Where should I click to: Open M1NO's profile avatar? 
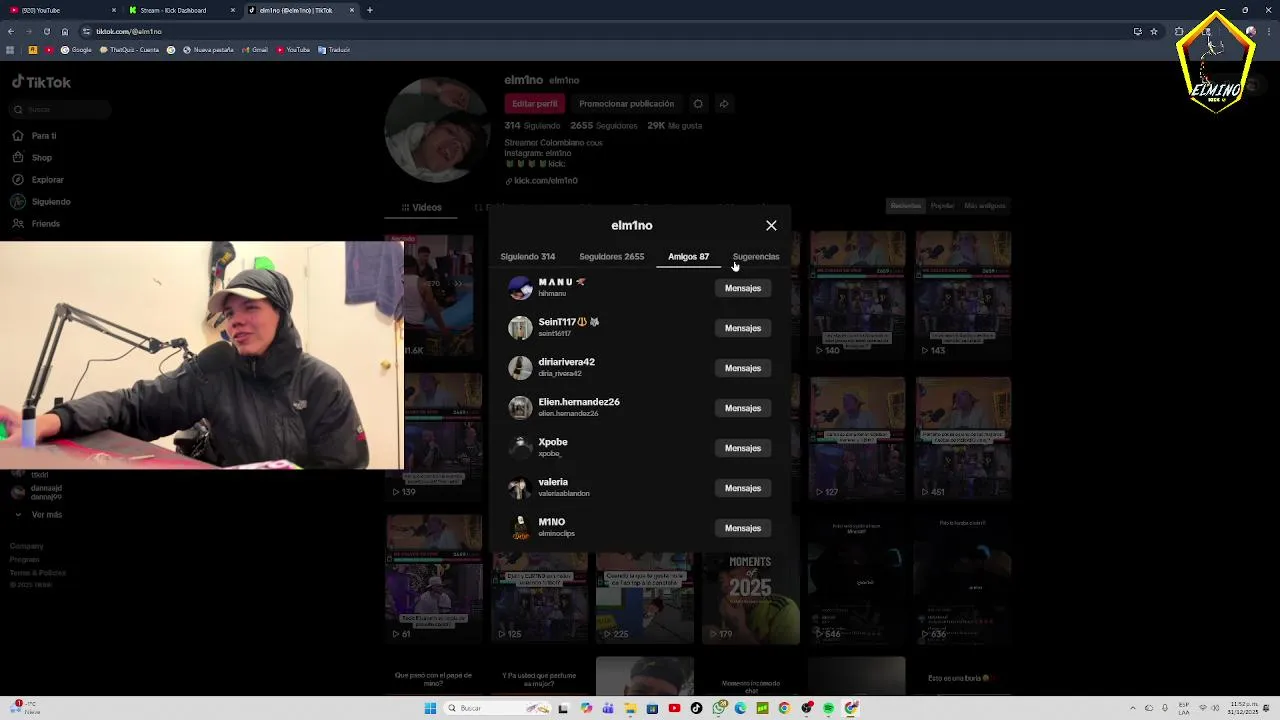coord(520,528)
